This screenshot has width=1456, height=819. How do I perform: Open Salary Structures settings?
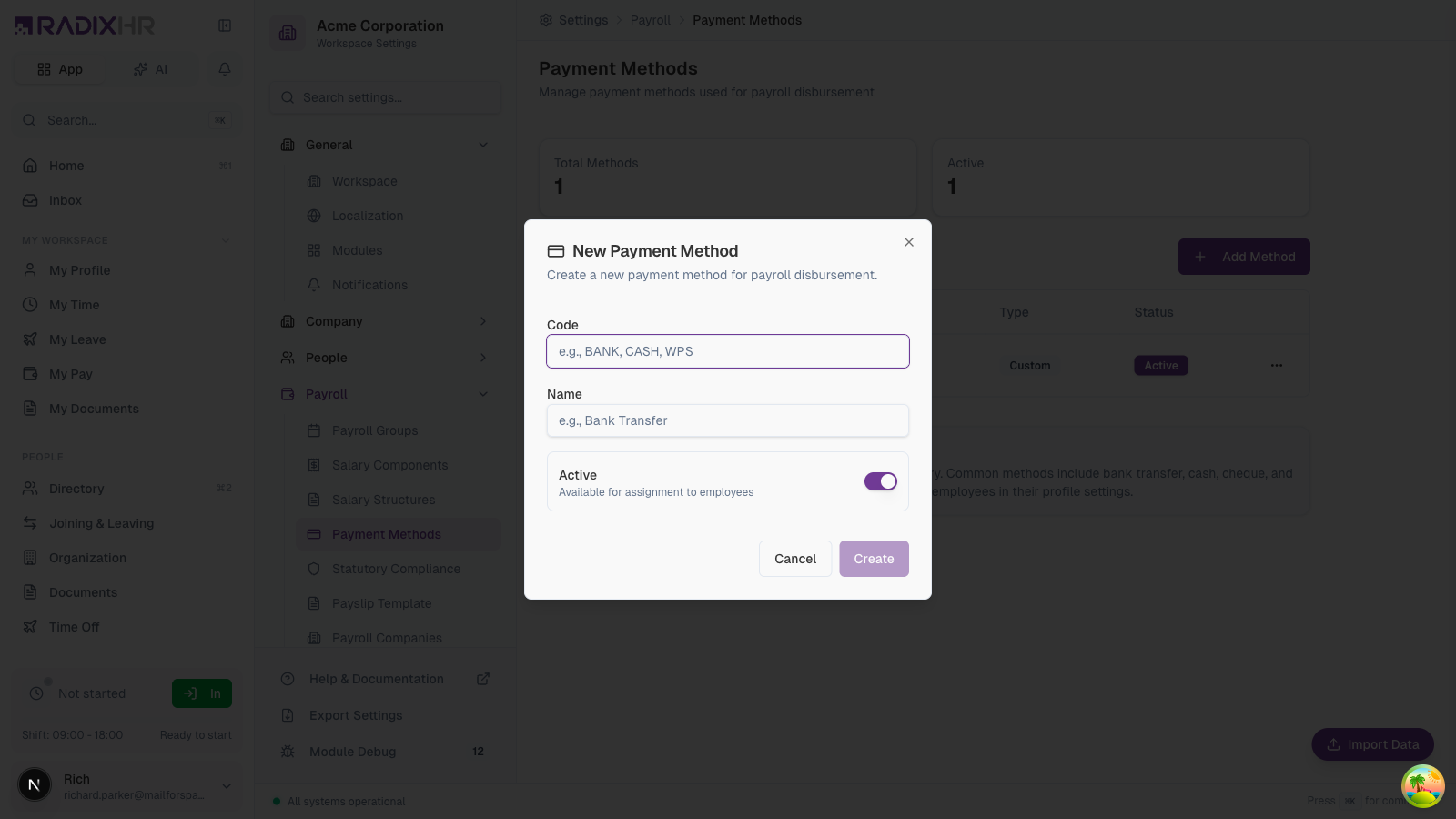pyautogui.click(x=398, y=500)
